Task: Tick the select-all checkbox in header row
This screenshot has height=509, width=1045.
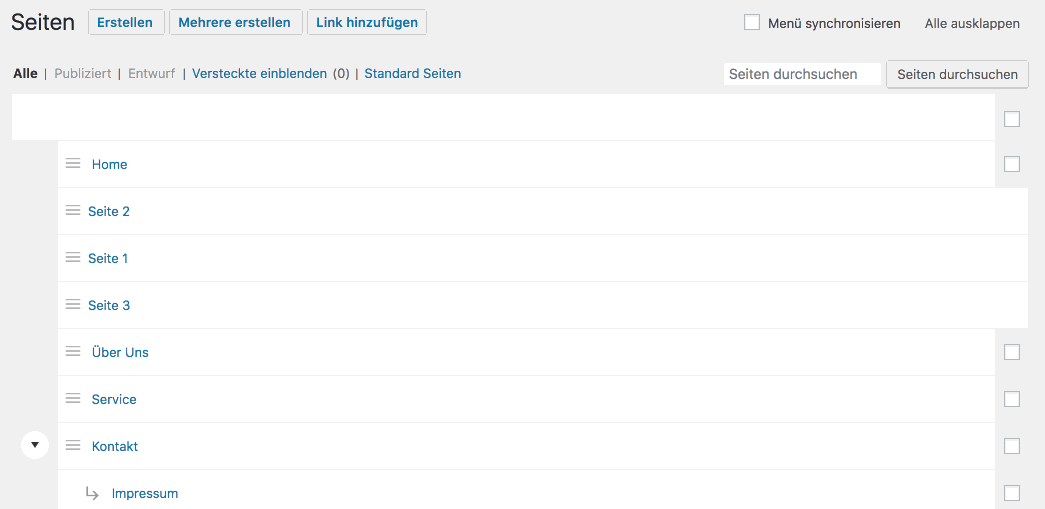Action: [x=1012, y=119]
